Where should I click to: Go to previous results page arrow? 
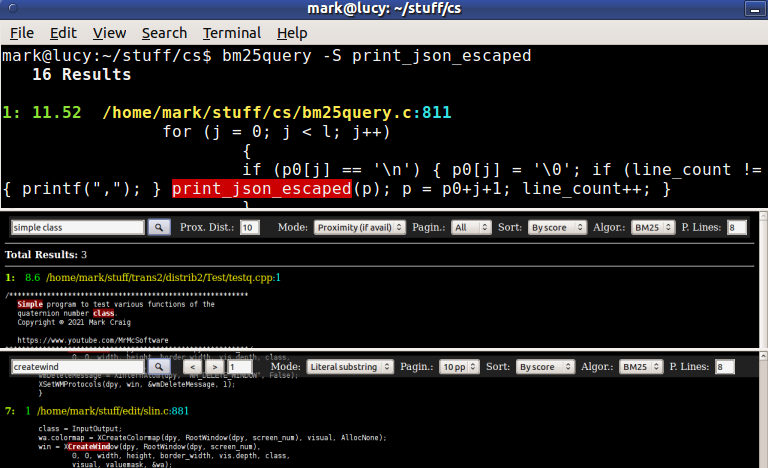(x=192, y=367)
